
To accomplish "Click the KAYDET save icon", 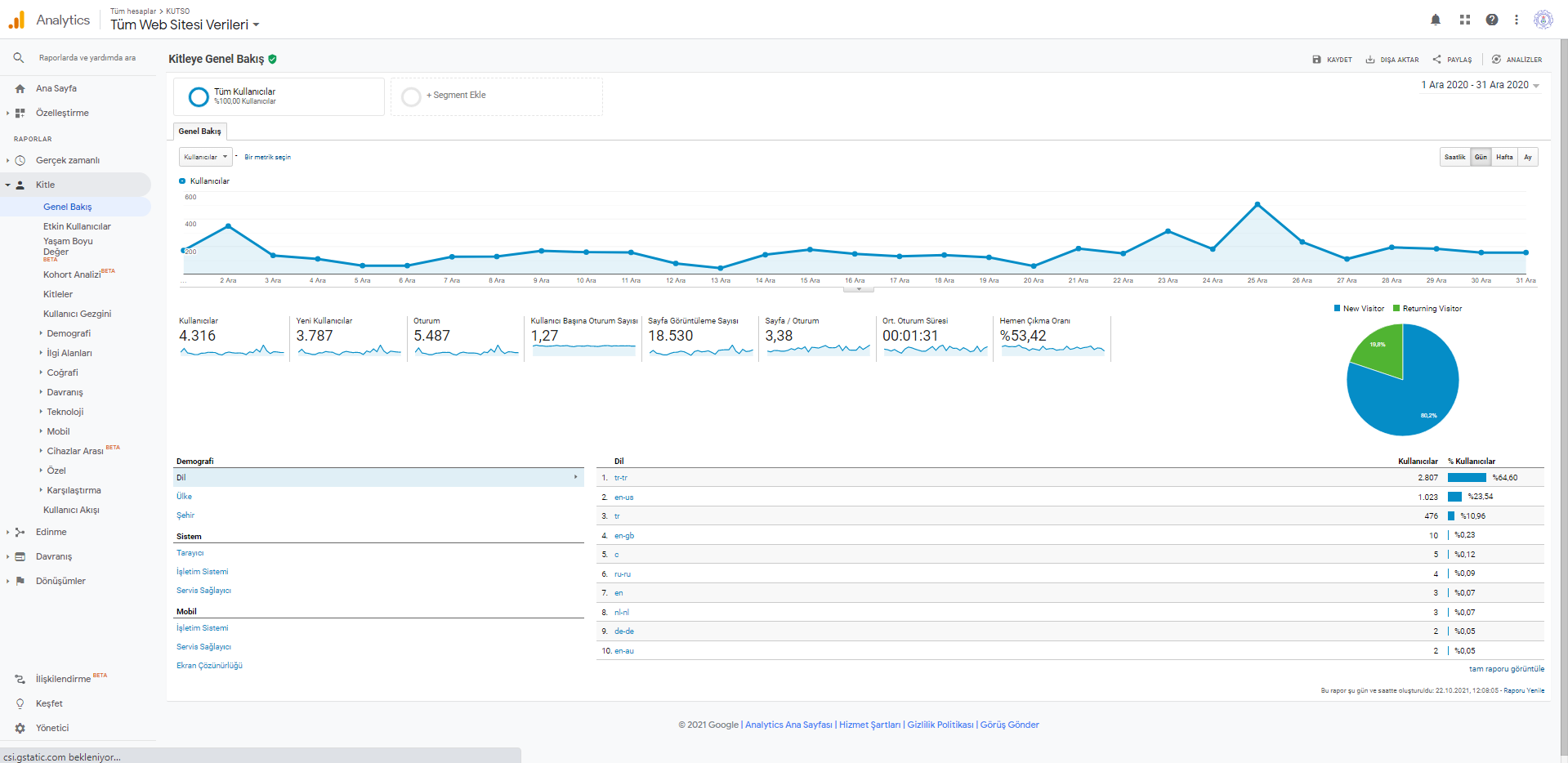I will click(1316, 60).
